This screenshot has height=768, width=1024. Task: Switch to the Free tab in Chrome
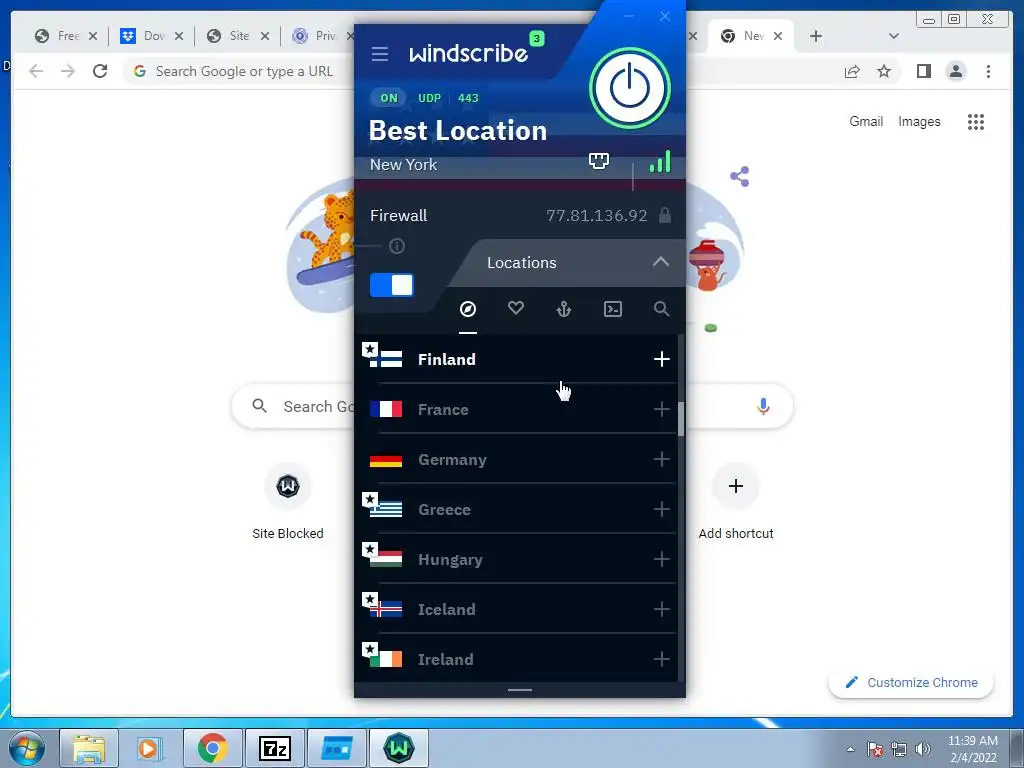pyautogui.click(x=66, y=36)
